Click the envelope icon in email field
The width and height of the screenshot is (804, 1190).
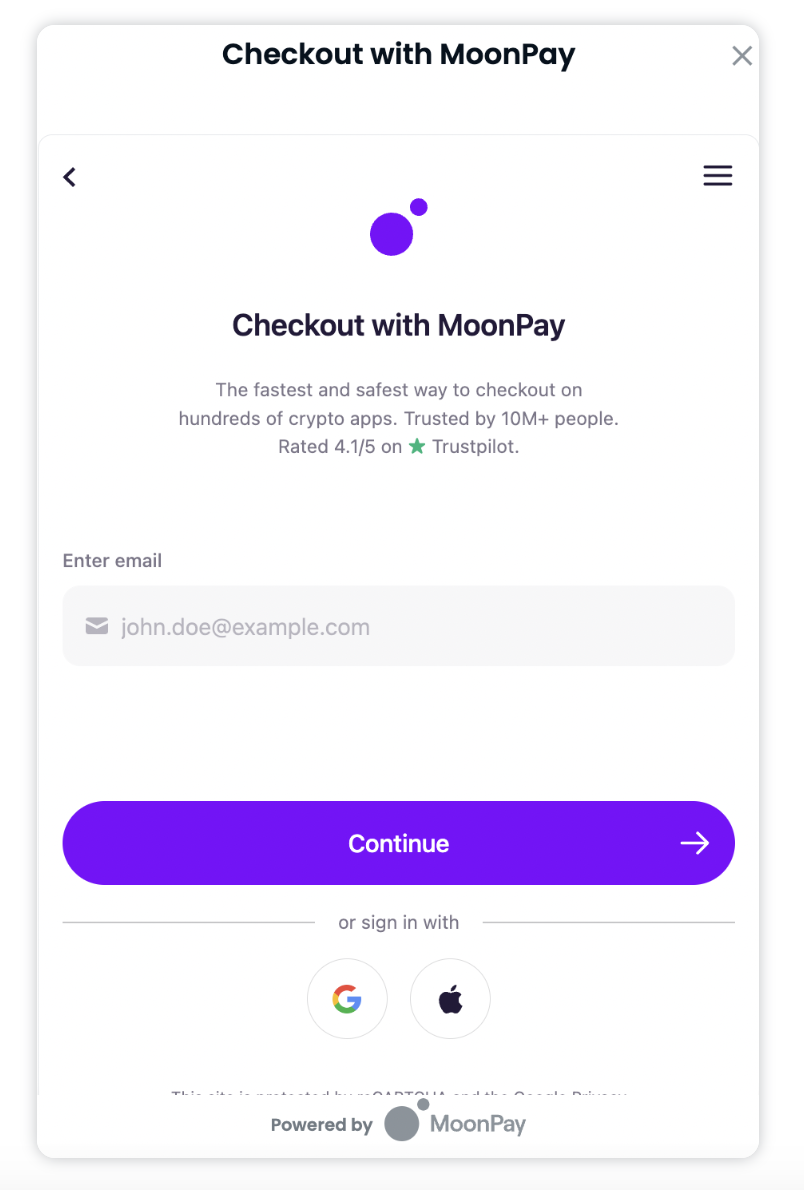click(x=96, y=626)
